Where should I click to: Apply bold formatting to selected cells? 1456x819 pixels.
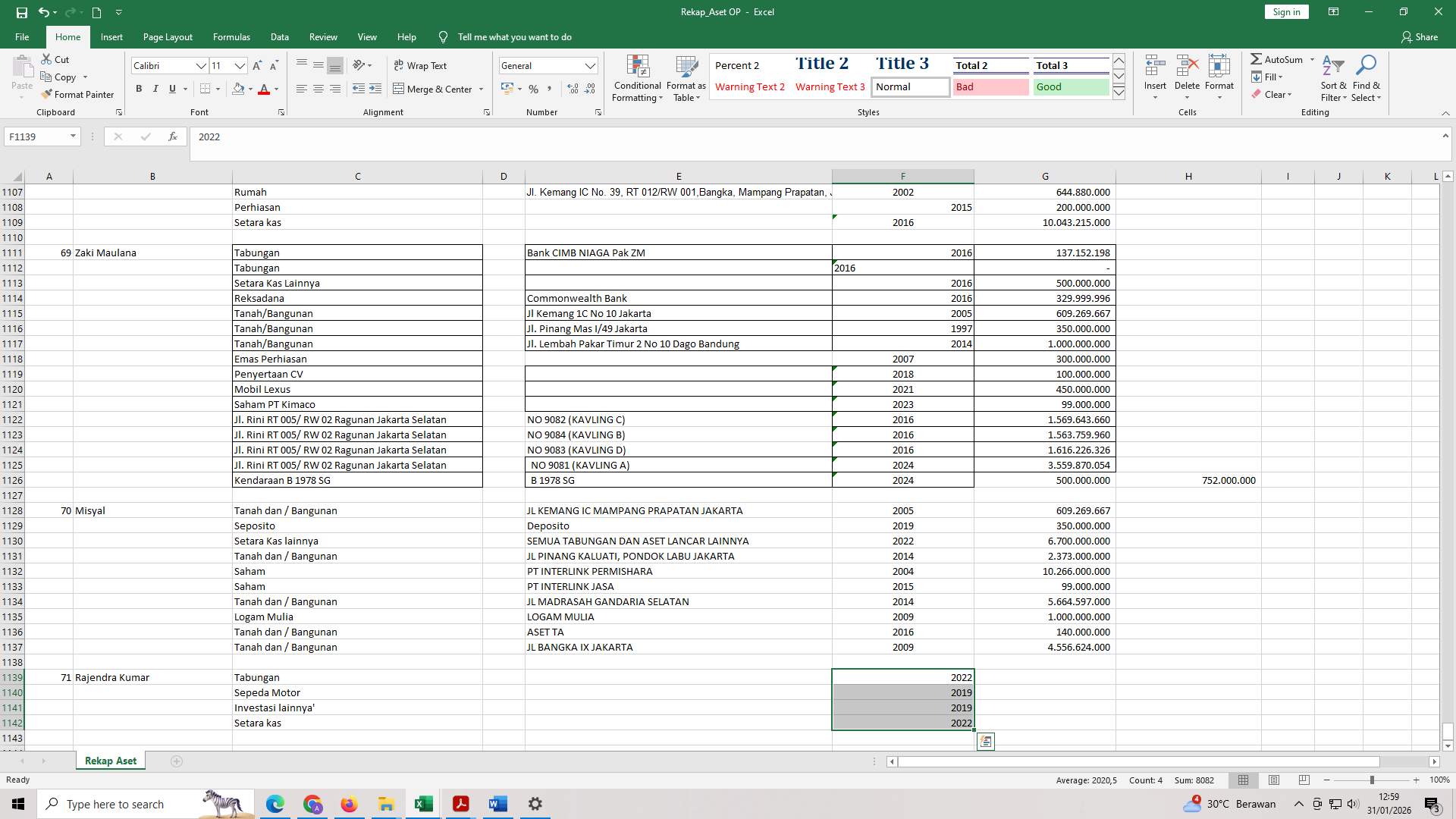[x=139, y=89]
